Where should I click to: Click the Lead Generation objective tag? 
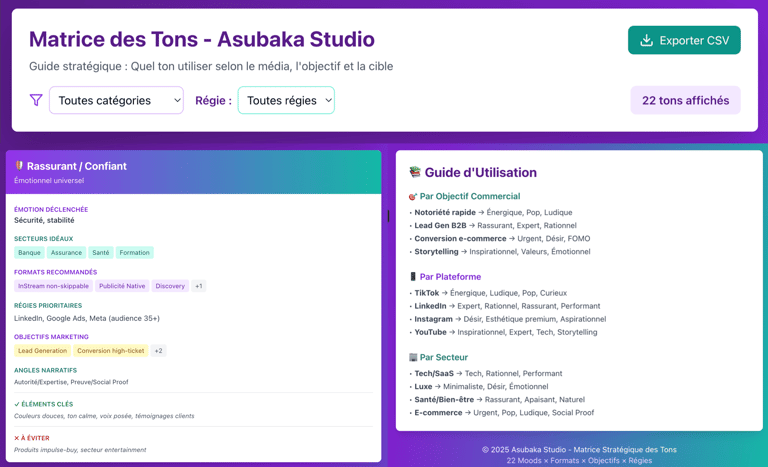[43, 351]
